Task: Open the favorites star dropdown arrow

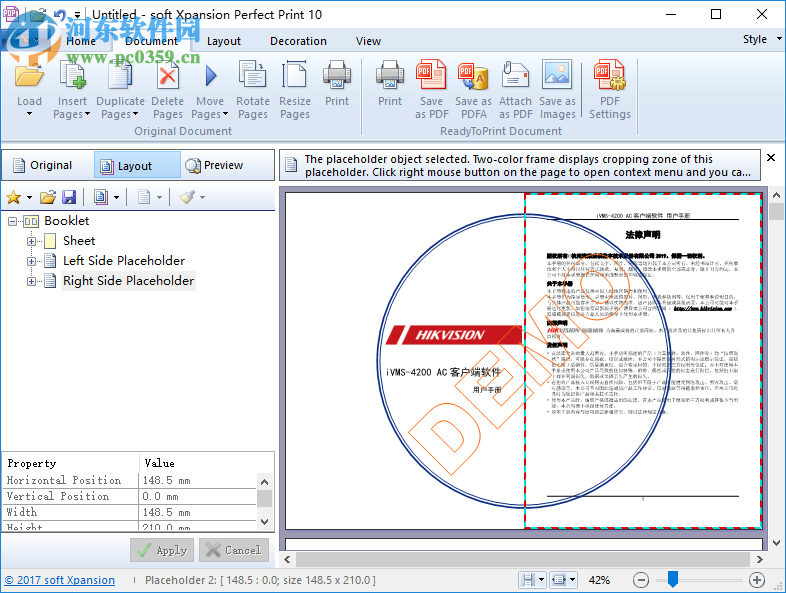Action: click(29, 197)
